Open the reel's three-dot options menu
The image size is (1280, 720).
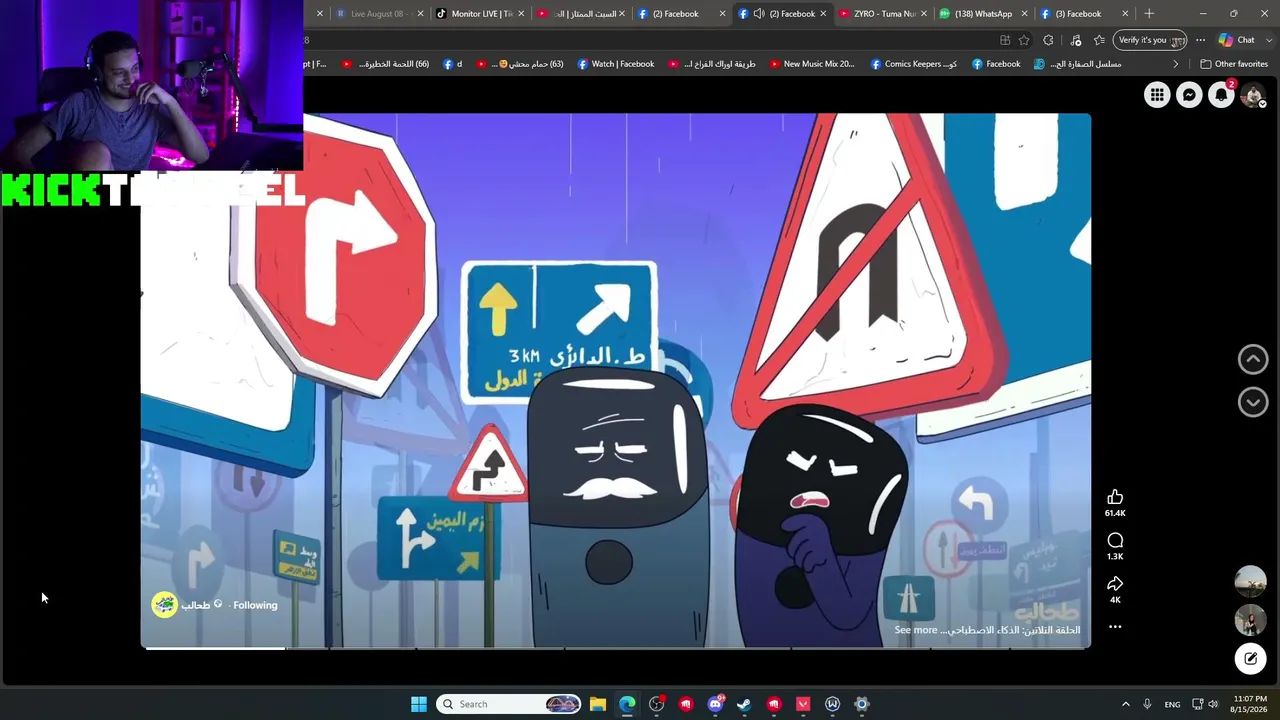(x=1115, y=627)
